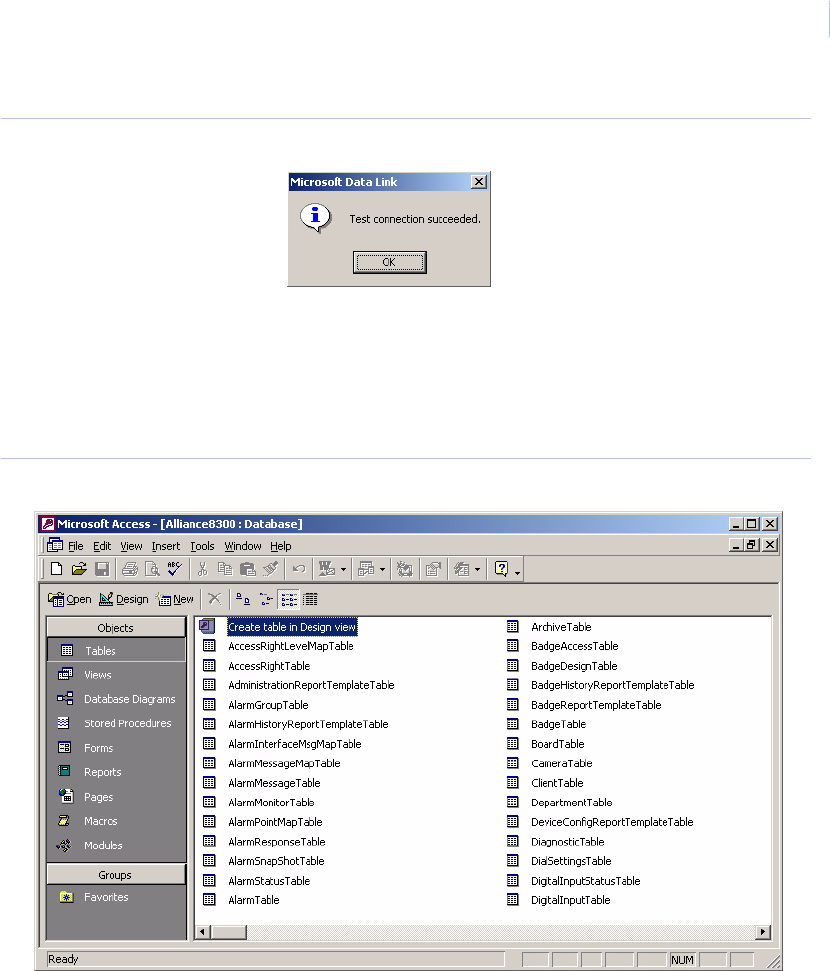Viewport: 830px width, 971px height.
Task: Open the File menu
Action: pyautogui.click(x=76, y=546)
